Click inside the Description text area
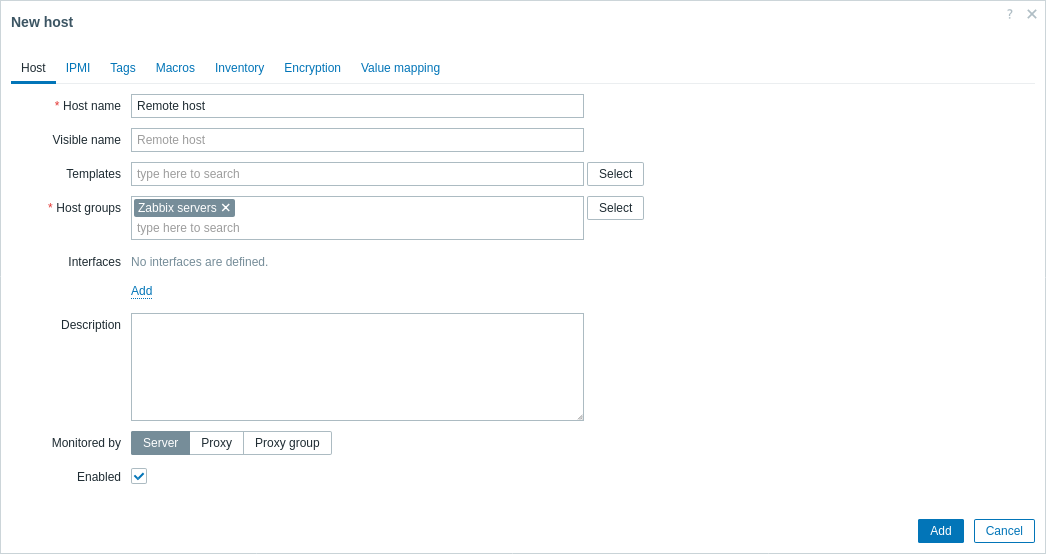Screen dimensions: 1046x554 point(358,367)
